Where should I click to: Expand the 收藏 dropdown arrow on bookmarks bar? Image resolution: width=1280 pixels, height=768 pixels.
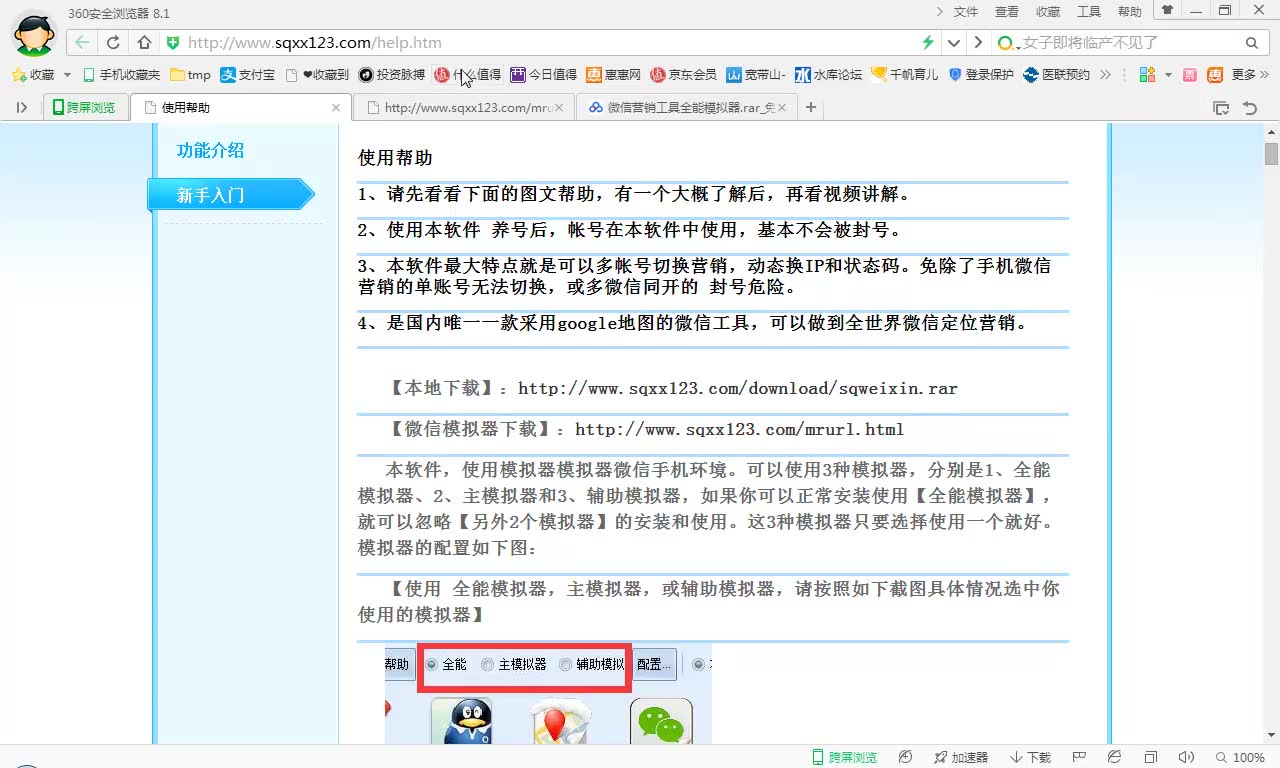[67, 75]
